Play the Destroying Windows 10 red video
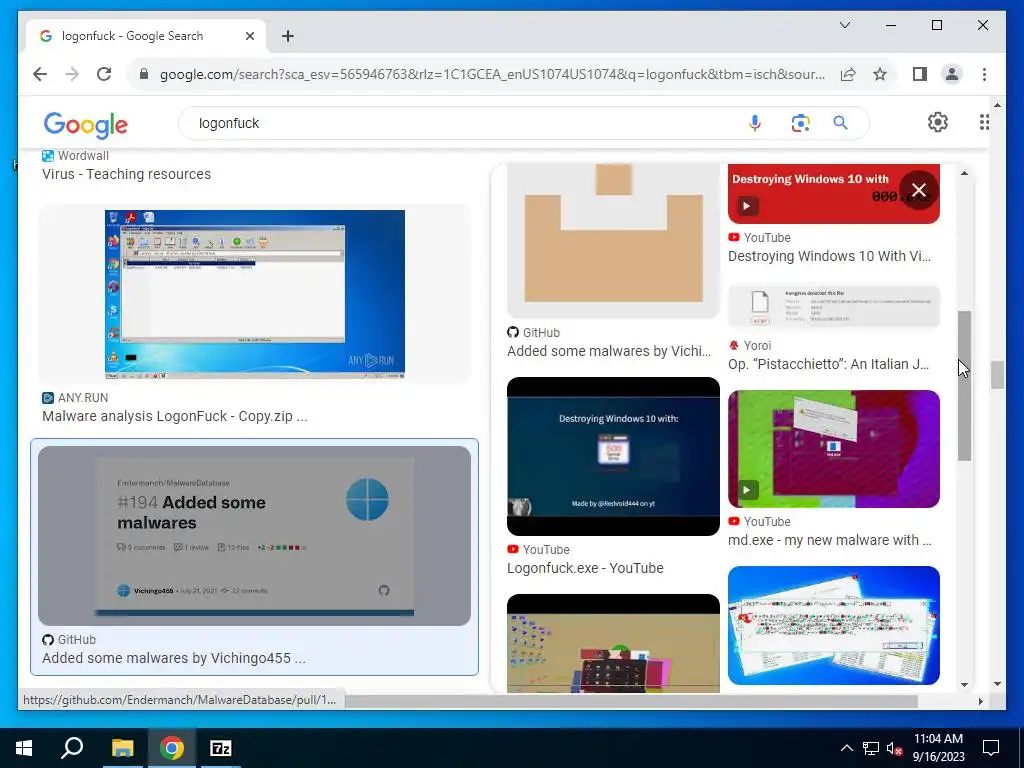 (833, 193)
